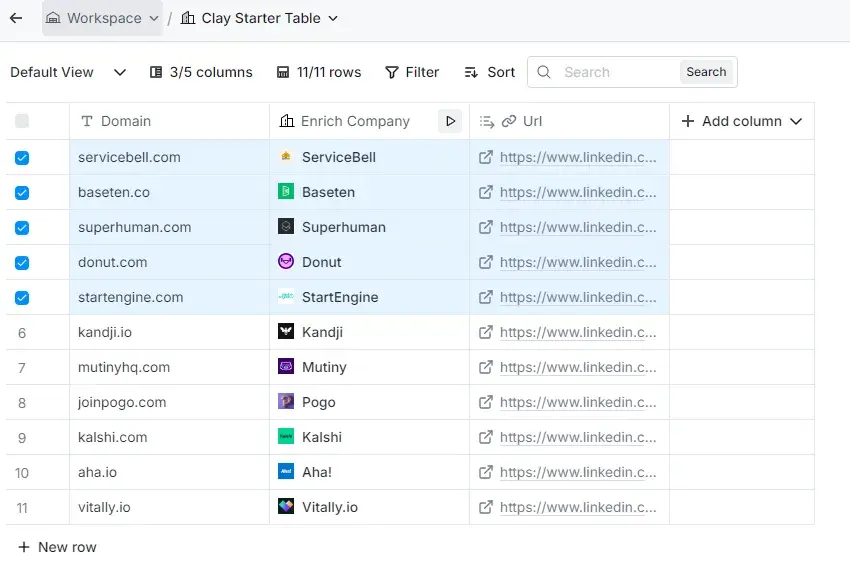This screenshot has width=850, height=576.
Task: Uncheck the servicebell.com row checkbox
Action: 24,157
